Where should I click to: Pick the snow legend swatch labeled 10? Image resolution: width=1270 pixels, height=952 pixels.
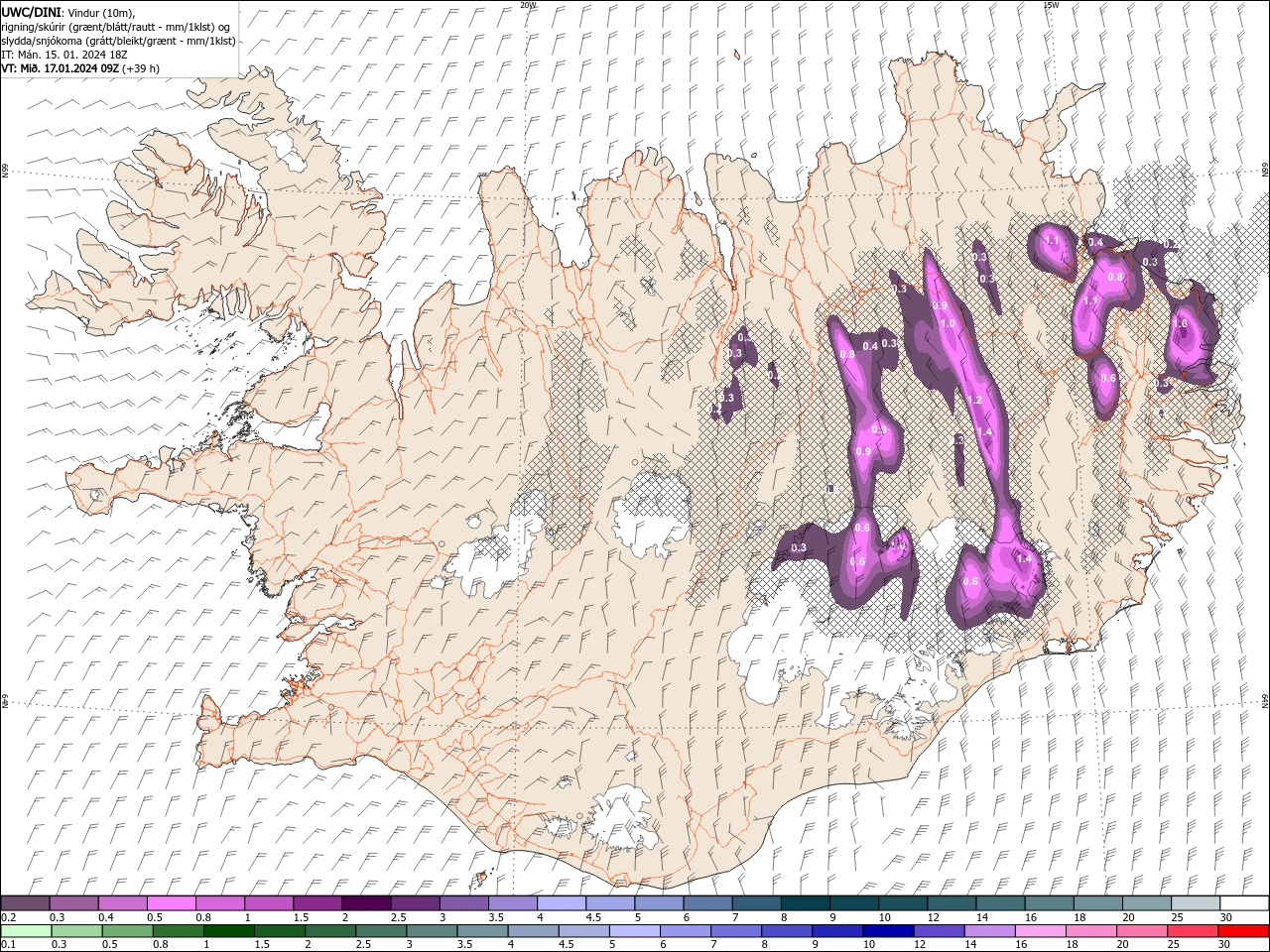tap(902, 903)
